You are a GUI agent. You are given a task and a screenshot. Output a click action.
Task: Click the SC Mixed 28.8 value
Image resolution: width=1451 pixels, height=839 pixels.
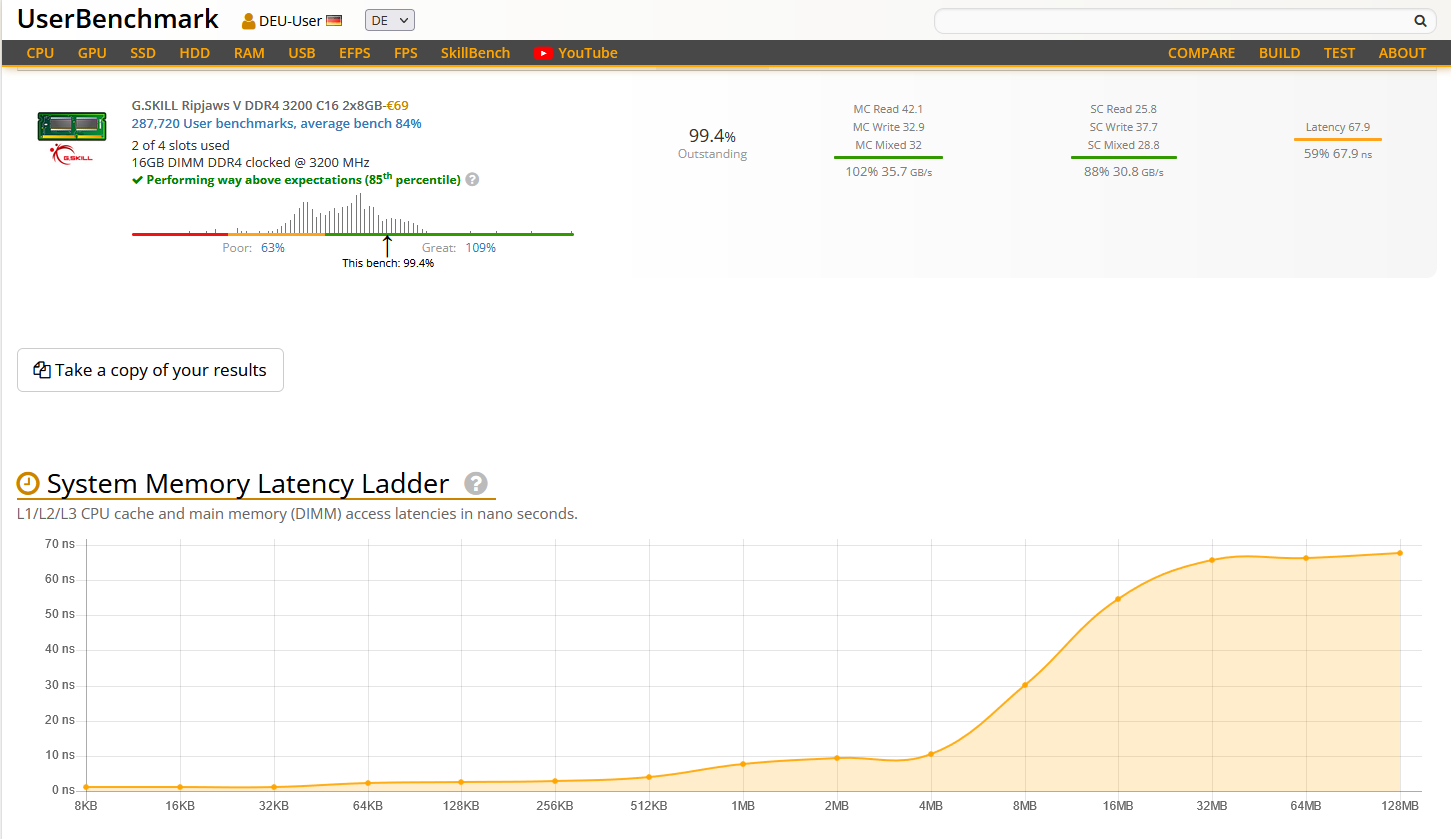click(1123, 145)
